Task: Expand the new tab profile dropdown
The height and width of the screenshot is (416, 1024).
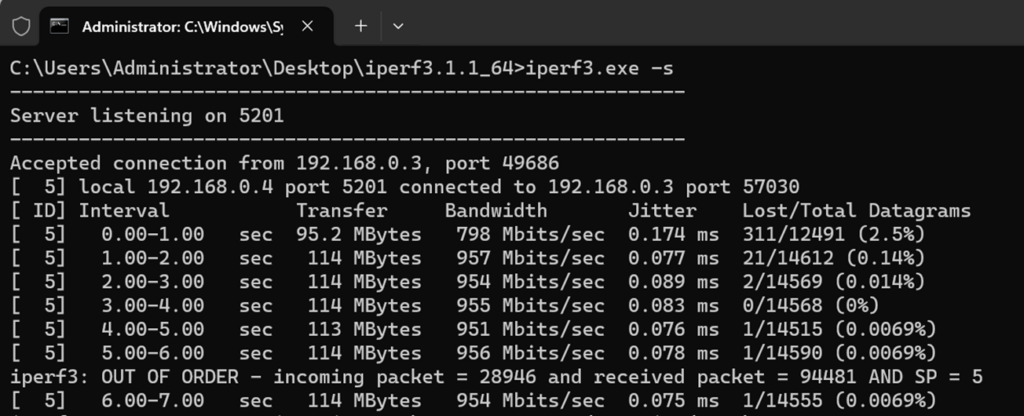Action: coord(398,26)
